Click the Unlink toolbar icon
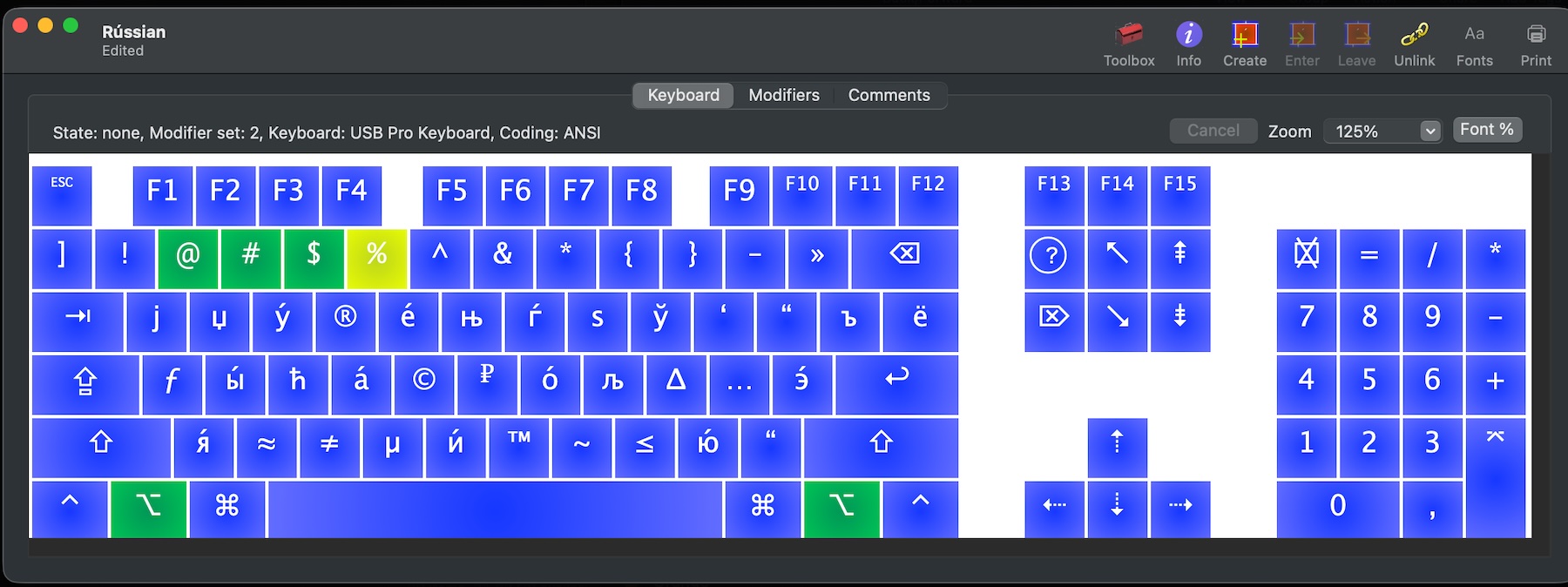Screen dimensions: 1568x587 (x=1414, y=35)
